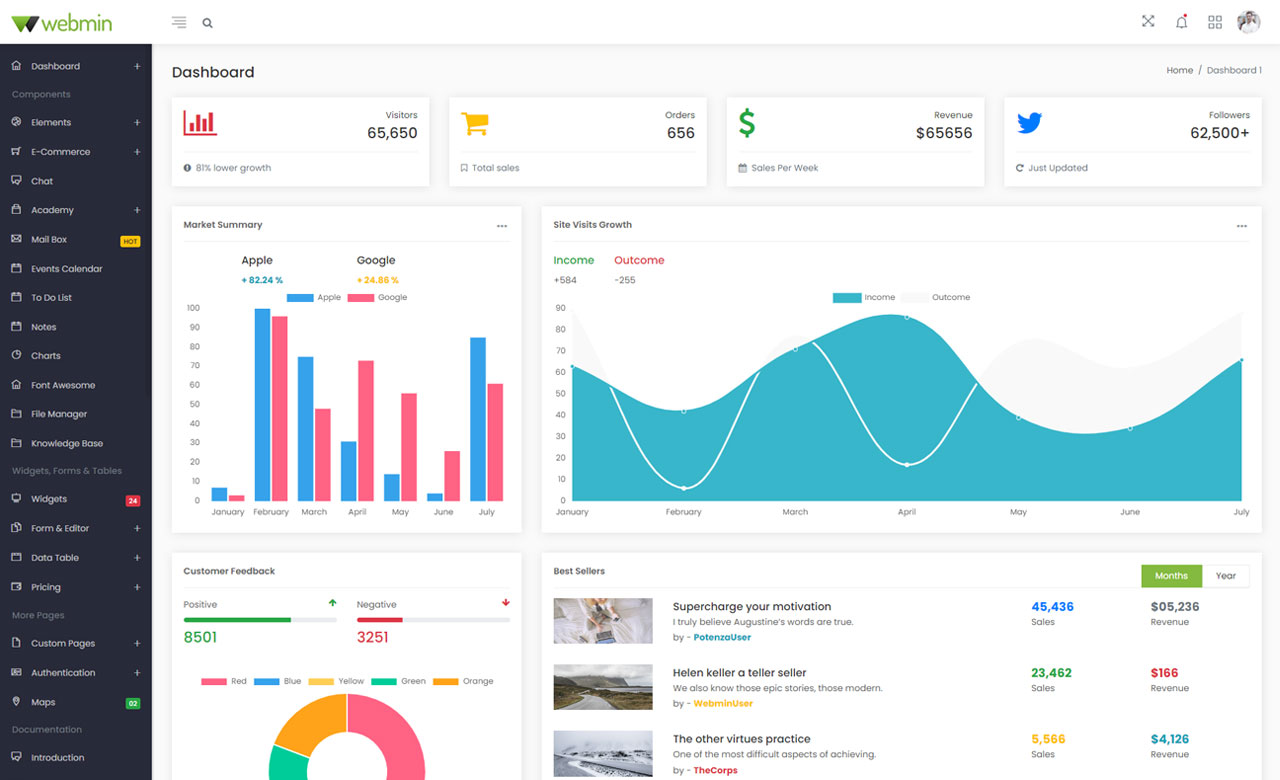Click the green Positive feedback progress bar
Screen dimensions: 1280x780
click(237, 620)
